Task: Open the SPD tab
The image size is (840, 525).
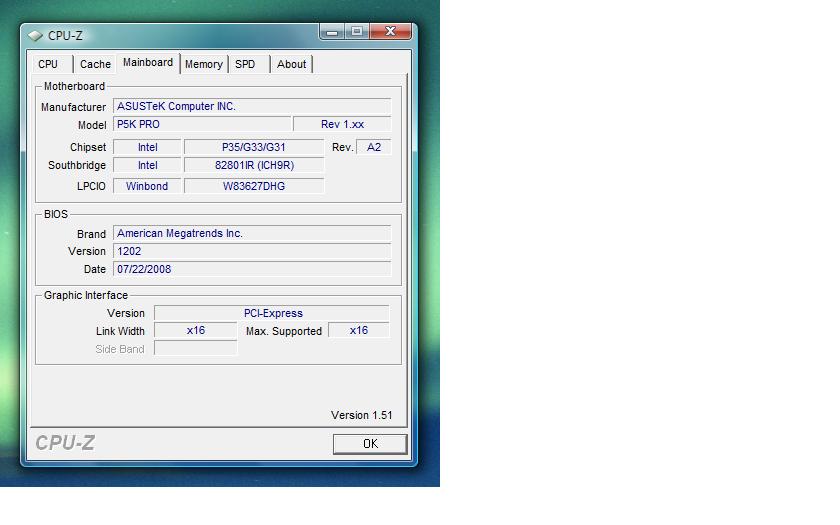Action: tap(245, 64)
